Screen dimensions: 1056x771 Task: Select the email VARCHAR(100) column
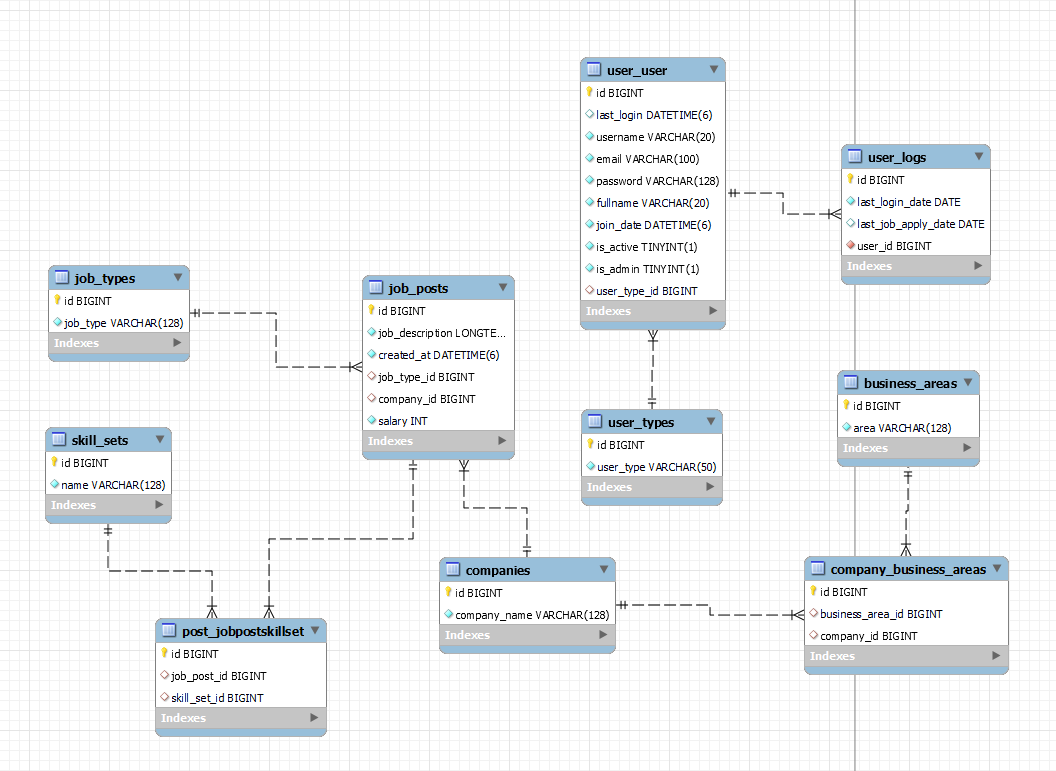click(x=653, y=159)
